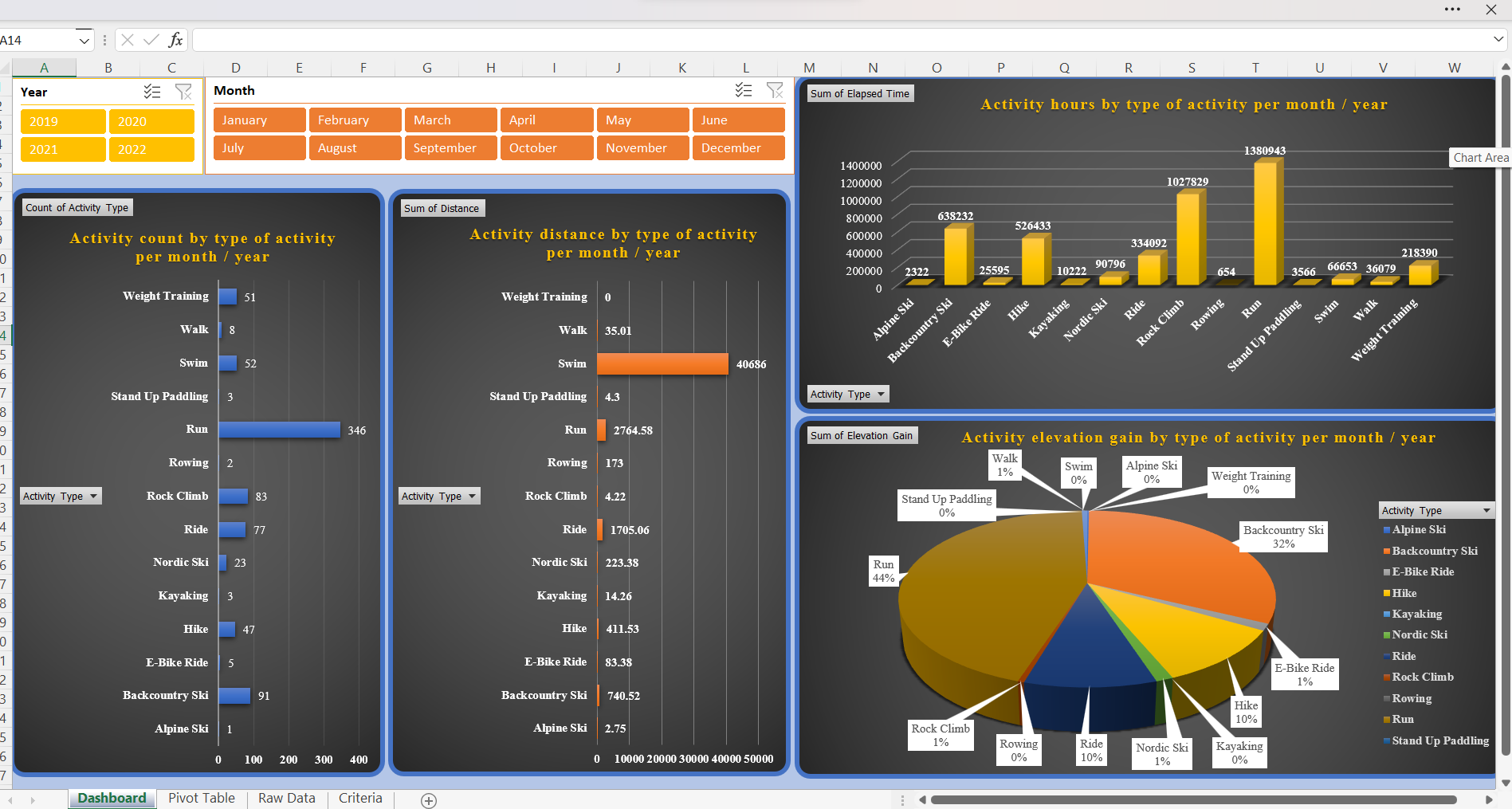Click the Sum of Distance field button
This screenshot has height=809, width=1512.
tap(442, 209)
